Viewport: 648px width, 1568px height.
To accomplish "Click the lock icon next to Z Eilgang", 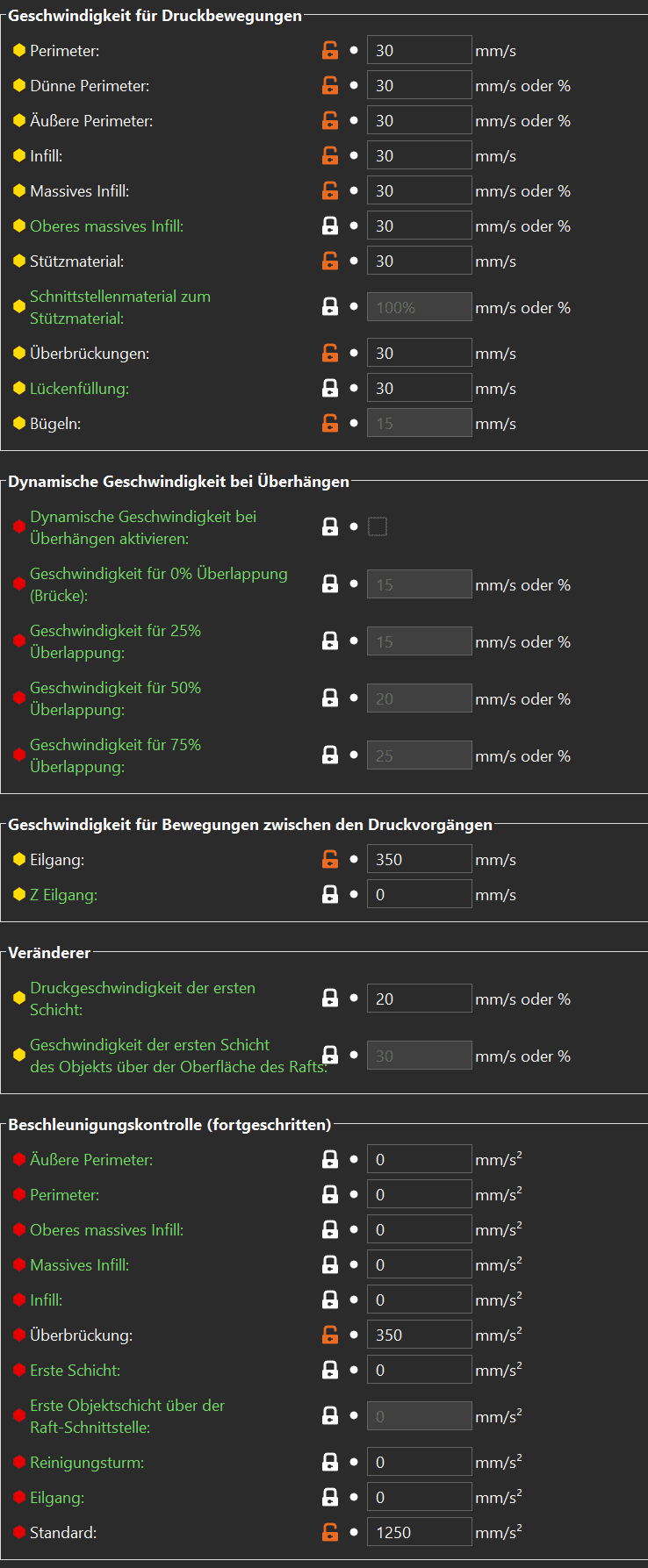I will tap(330, 895).
